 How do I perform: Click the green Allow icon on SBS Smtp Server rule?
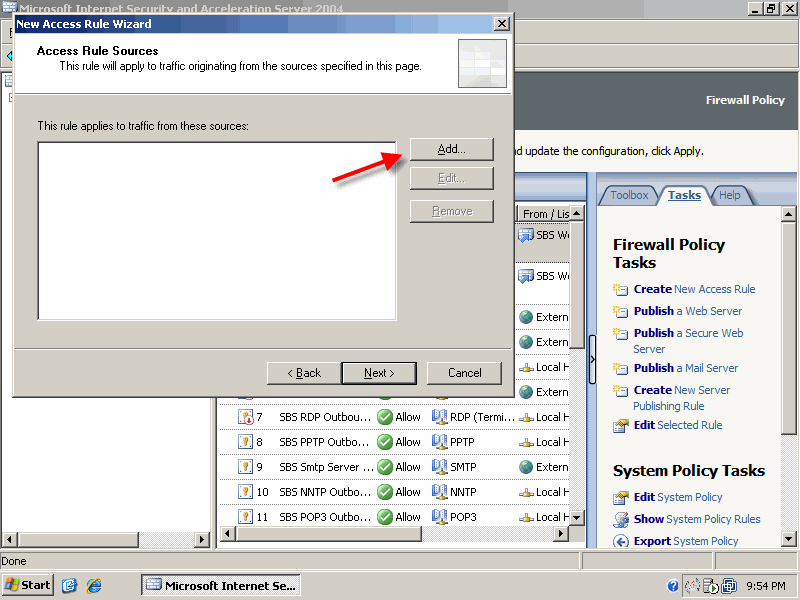coord(385,467)
